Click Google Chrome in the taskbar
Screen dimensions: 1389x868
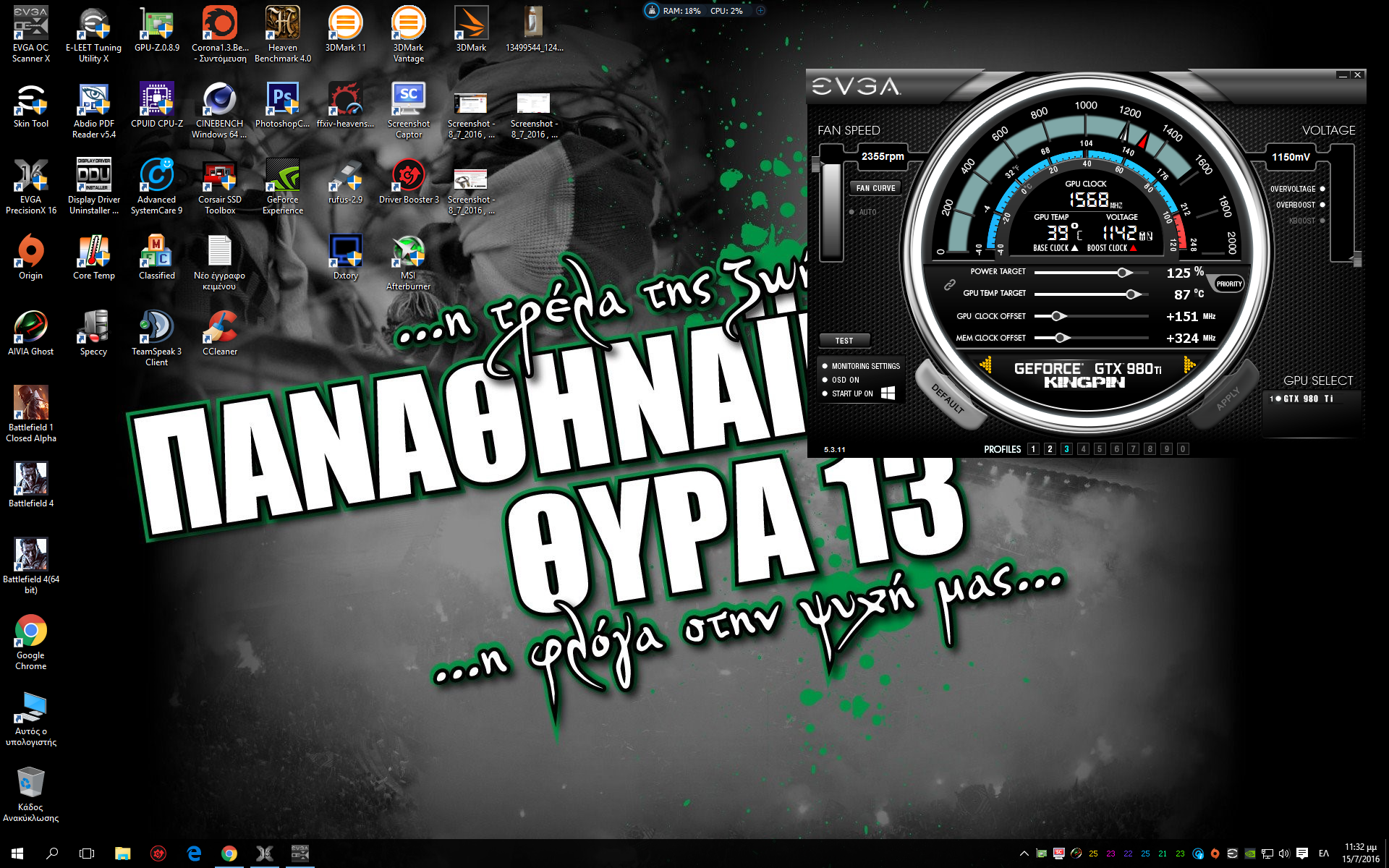pyautogui.click(x=229, y=854)
